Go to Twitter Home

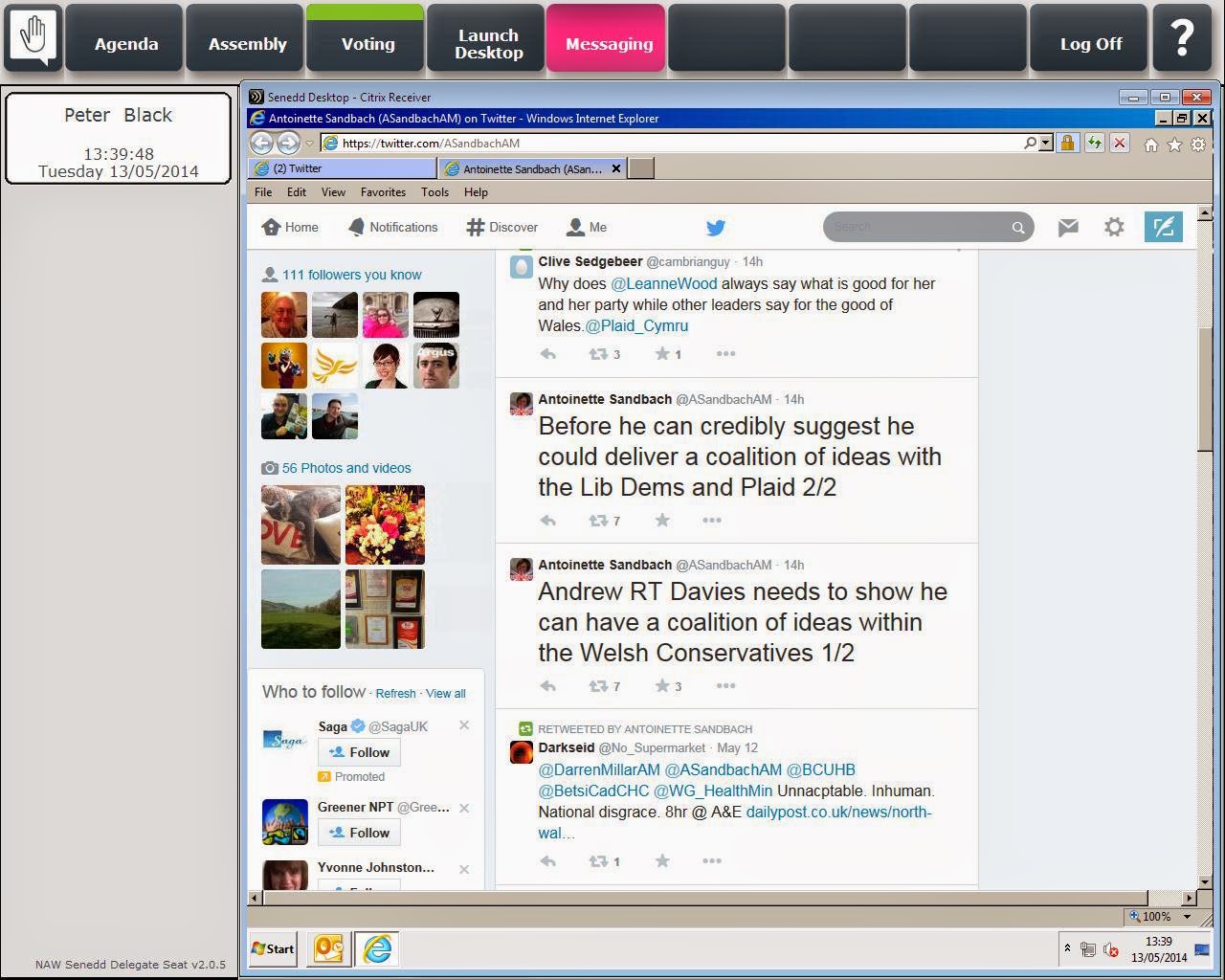pos(290,227)
